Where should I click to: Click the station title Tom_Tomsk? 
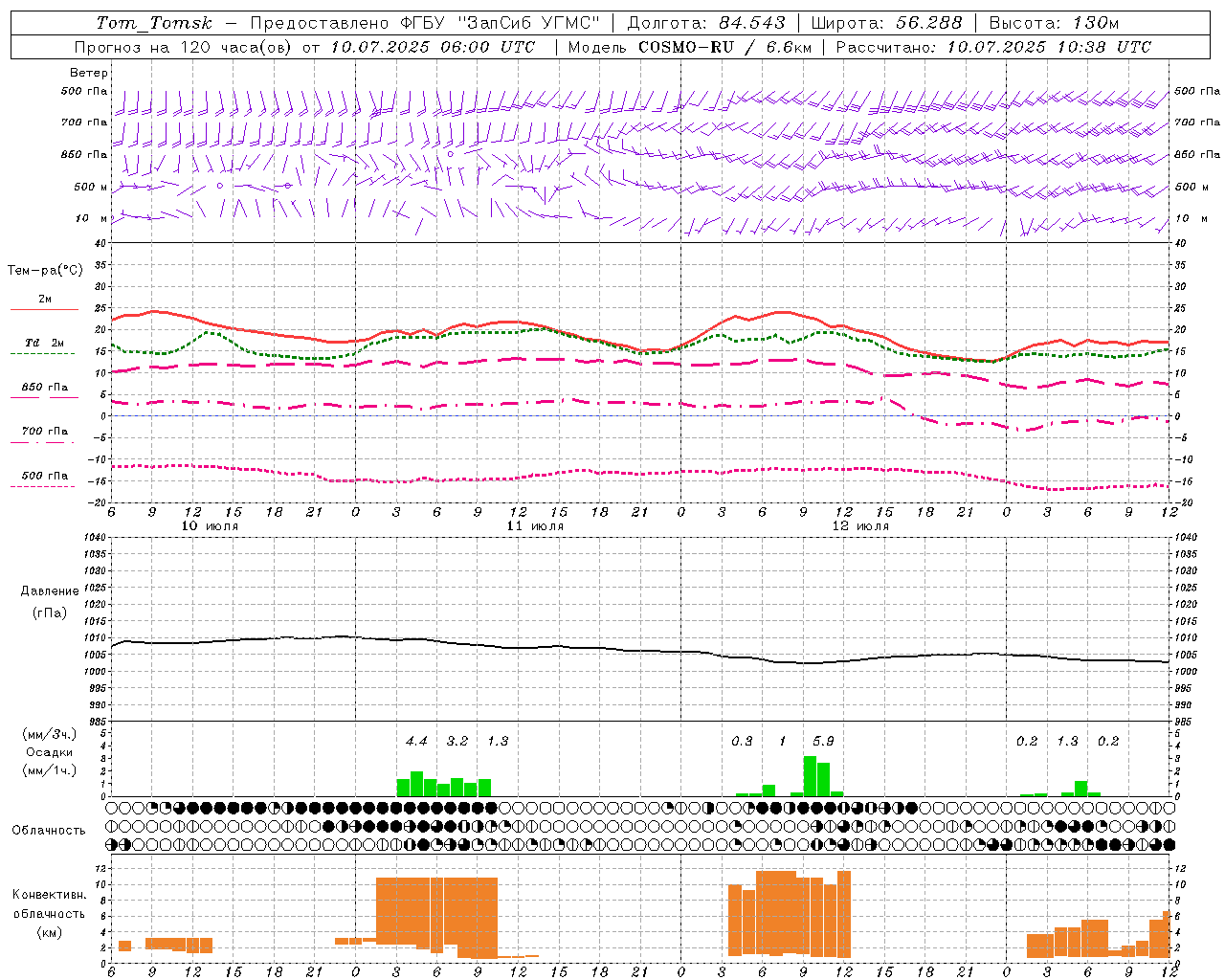pos(155,23)
